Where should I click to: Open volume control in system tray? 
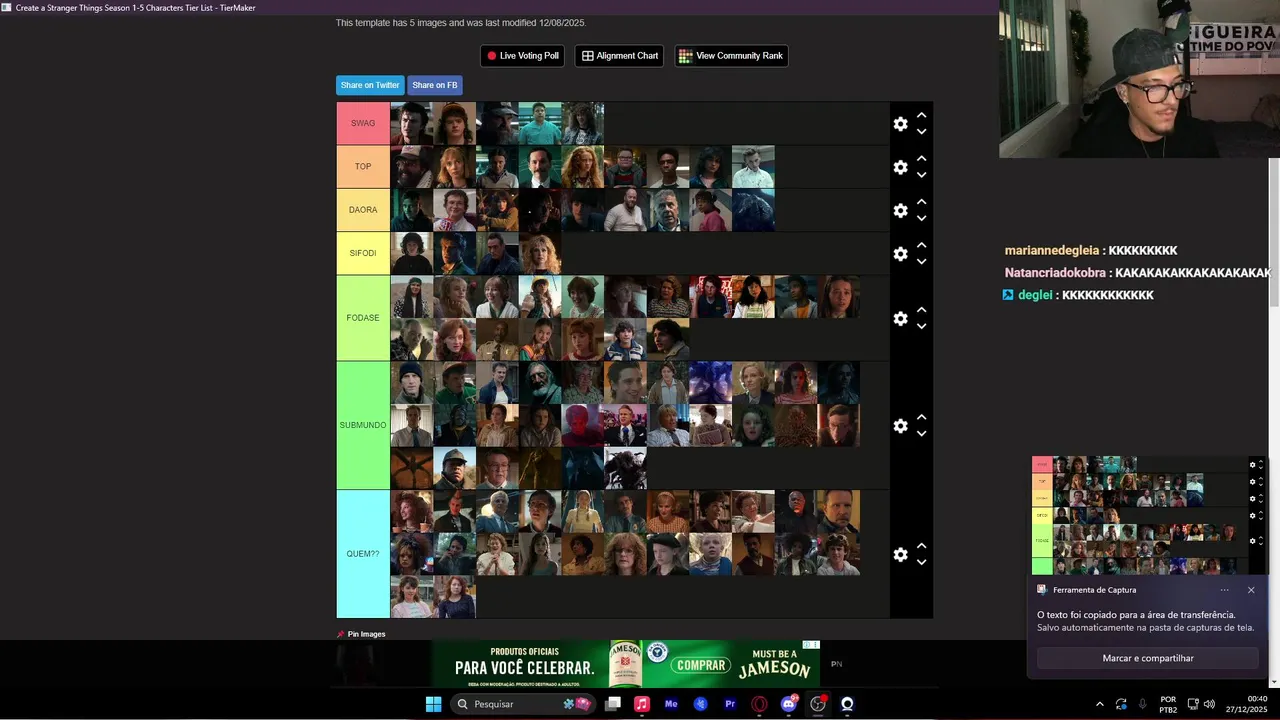pyautogui.click(x=1209, y=704)
